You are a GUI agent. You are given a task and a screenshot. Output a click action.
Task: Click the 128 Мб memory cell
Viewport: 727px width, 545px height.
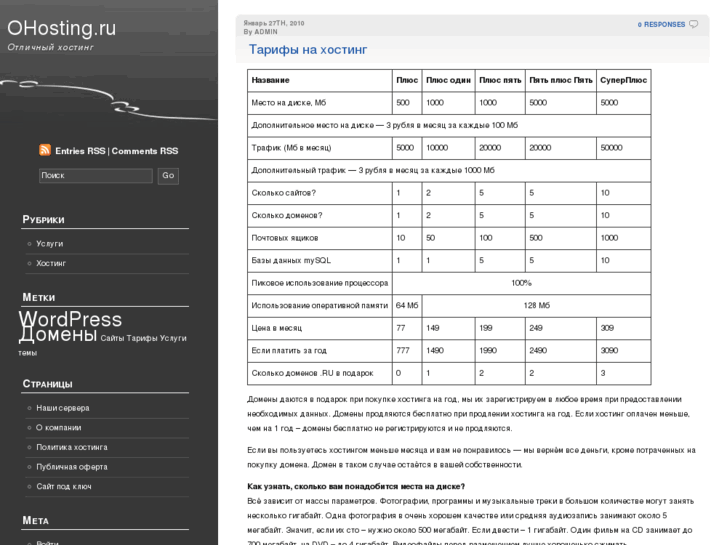536,306
